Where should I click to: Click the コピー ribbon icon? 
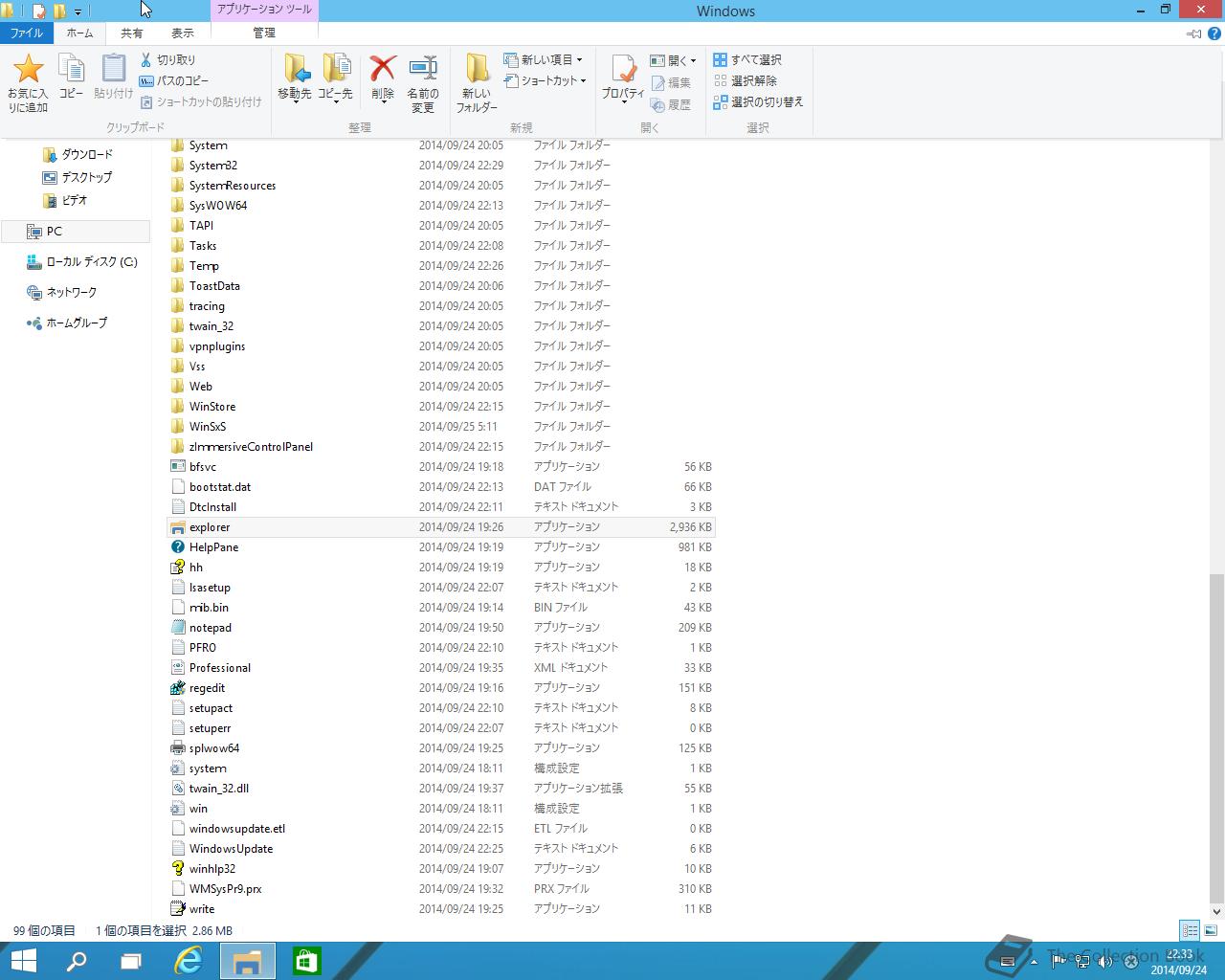click(72, 69)
